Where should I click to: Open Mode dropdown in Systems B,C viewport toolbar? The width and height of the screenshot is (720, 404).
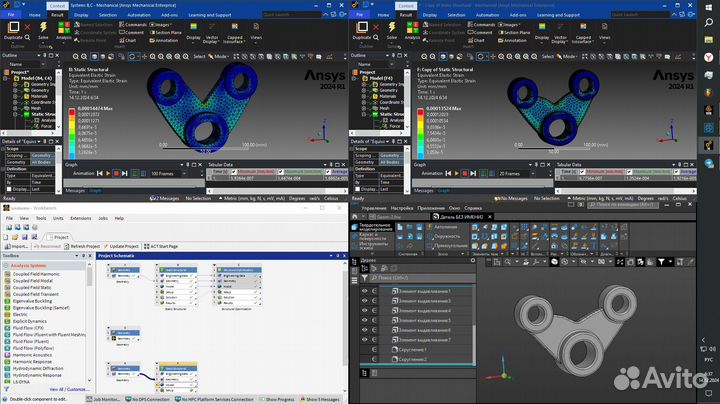coord(219,56)
